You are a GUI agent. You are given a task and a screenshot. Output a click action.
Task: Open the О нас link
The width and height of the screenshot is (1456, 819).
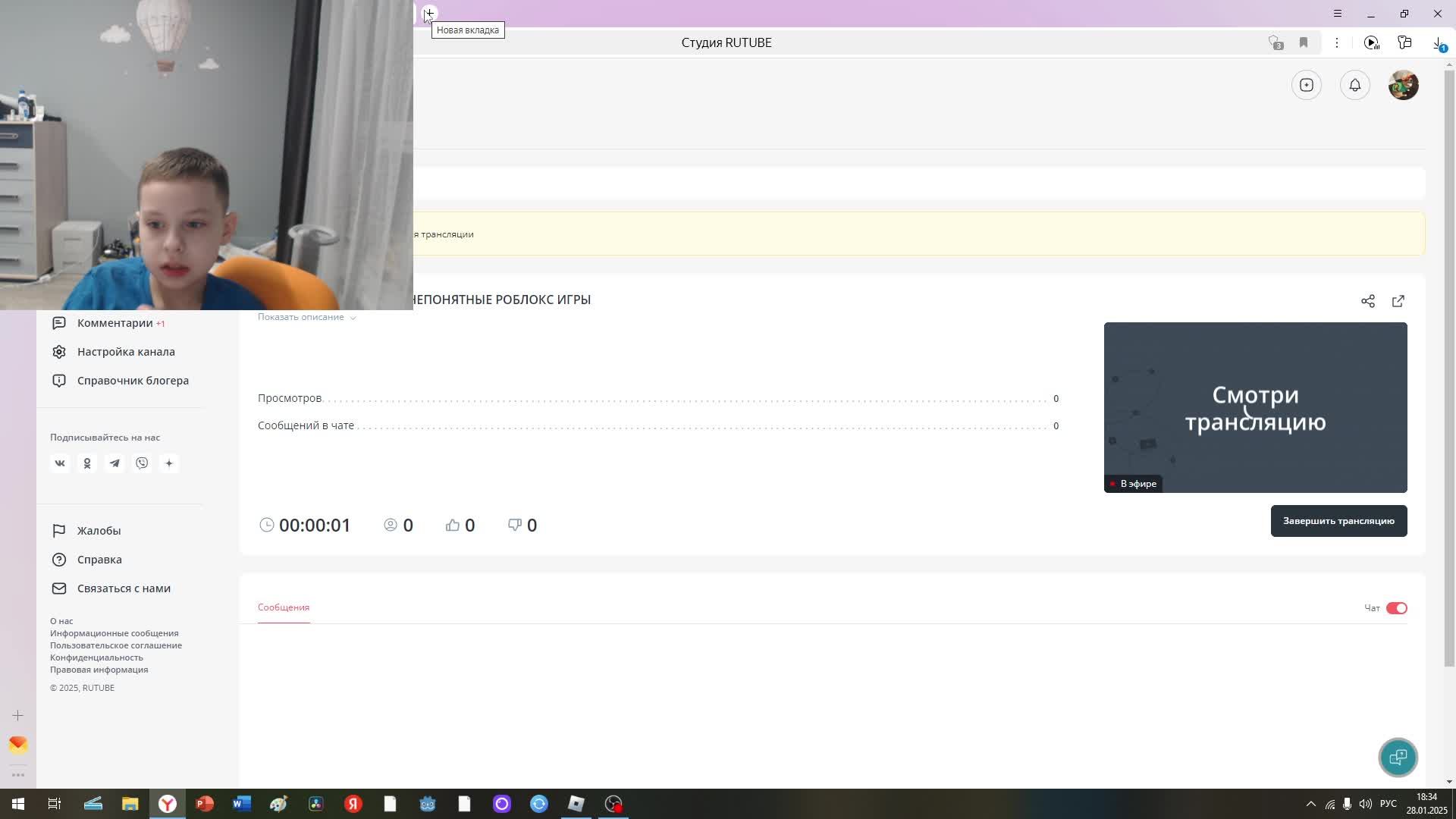click(61, 621)
